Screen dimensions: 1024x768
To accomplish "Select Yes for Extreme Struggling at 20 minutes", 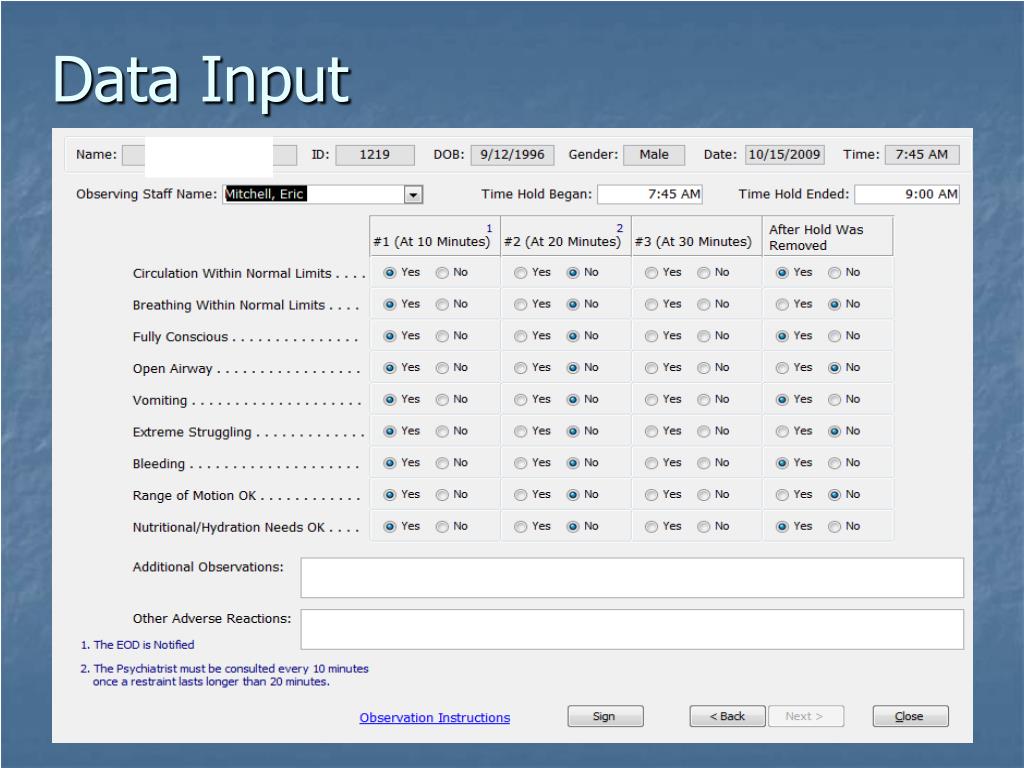I will 520,432.
